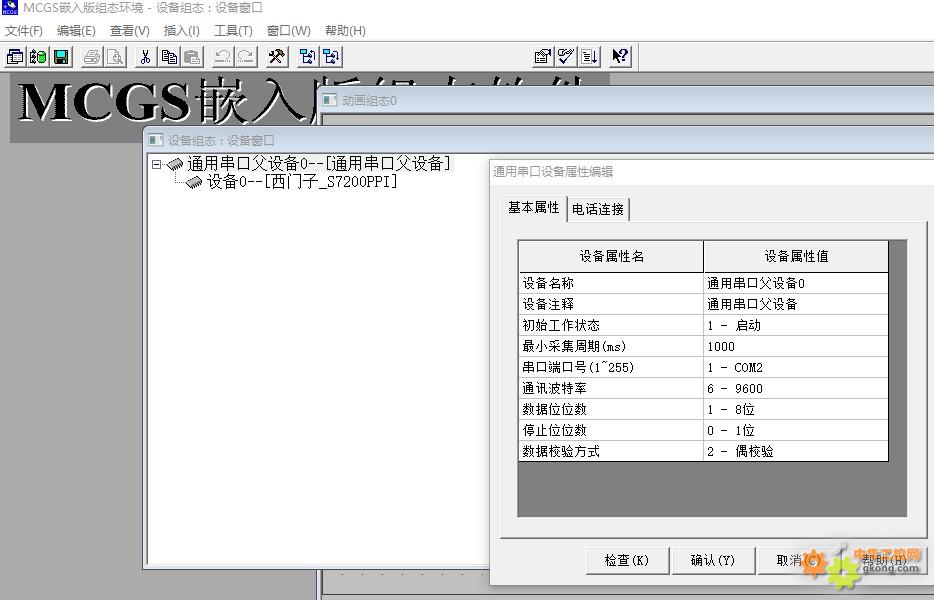
Task: Focus the 动画组态0 window title bar
Action: click(x=627, y=100)
